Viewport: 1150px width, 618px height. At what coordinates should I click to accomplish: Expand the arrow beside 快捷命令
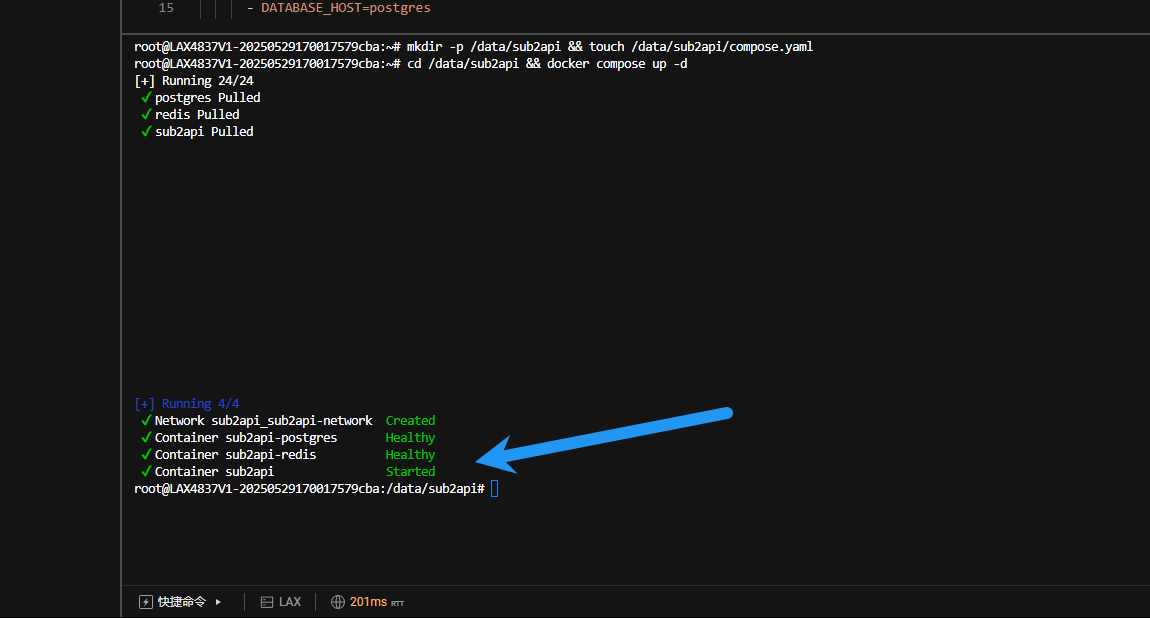(x=218, y=602)
